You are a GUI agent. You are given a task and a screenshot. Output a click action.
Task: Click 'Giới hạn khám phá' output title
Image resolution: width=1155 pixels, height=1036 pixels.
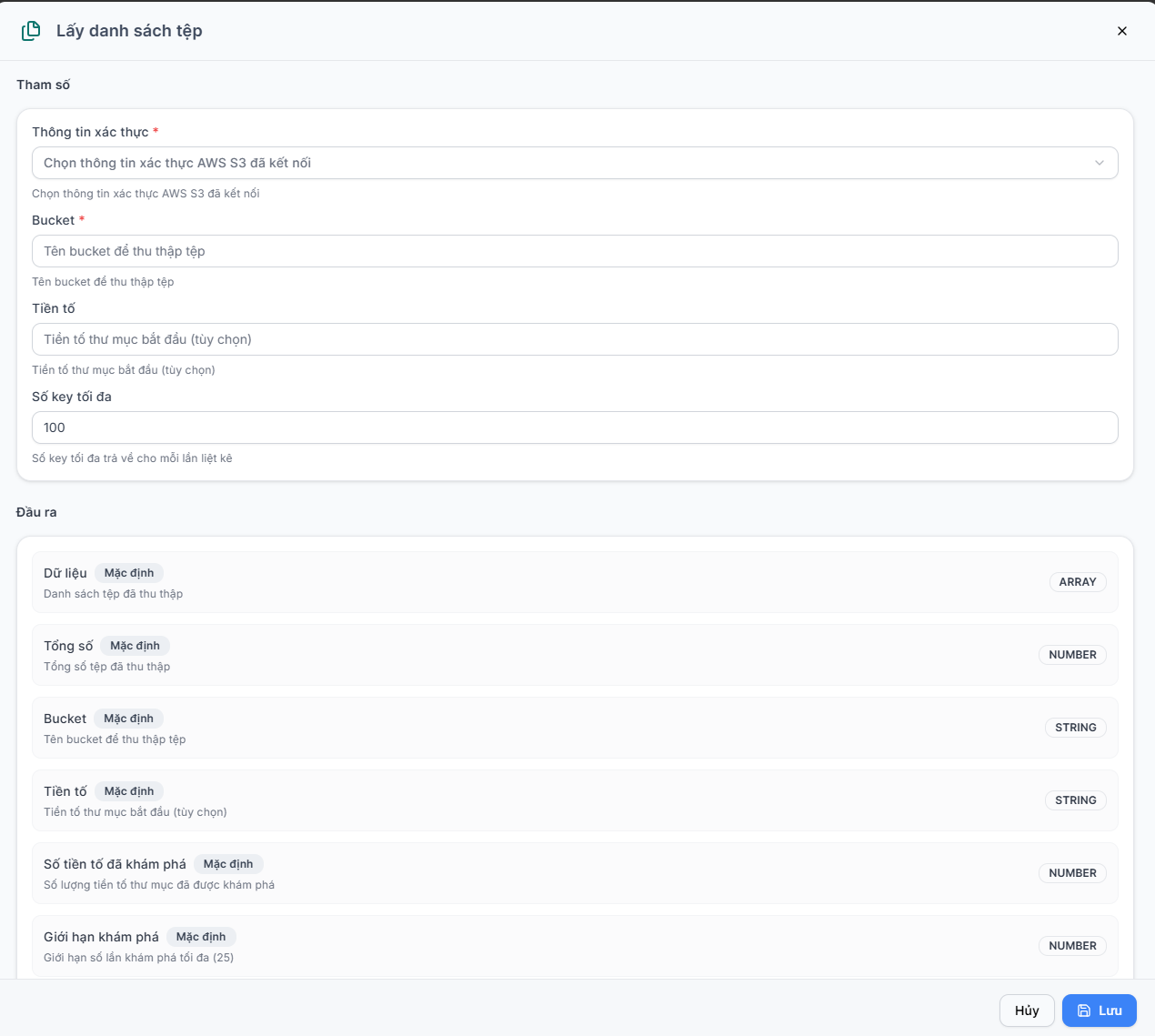101,937
